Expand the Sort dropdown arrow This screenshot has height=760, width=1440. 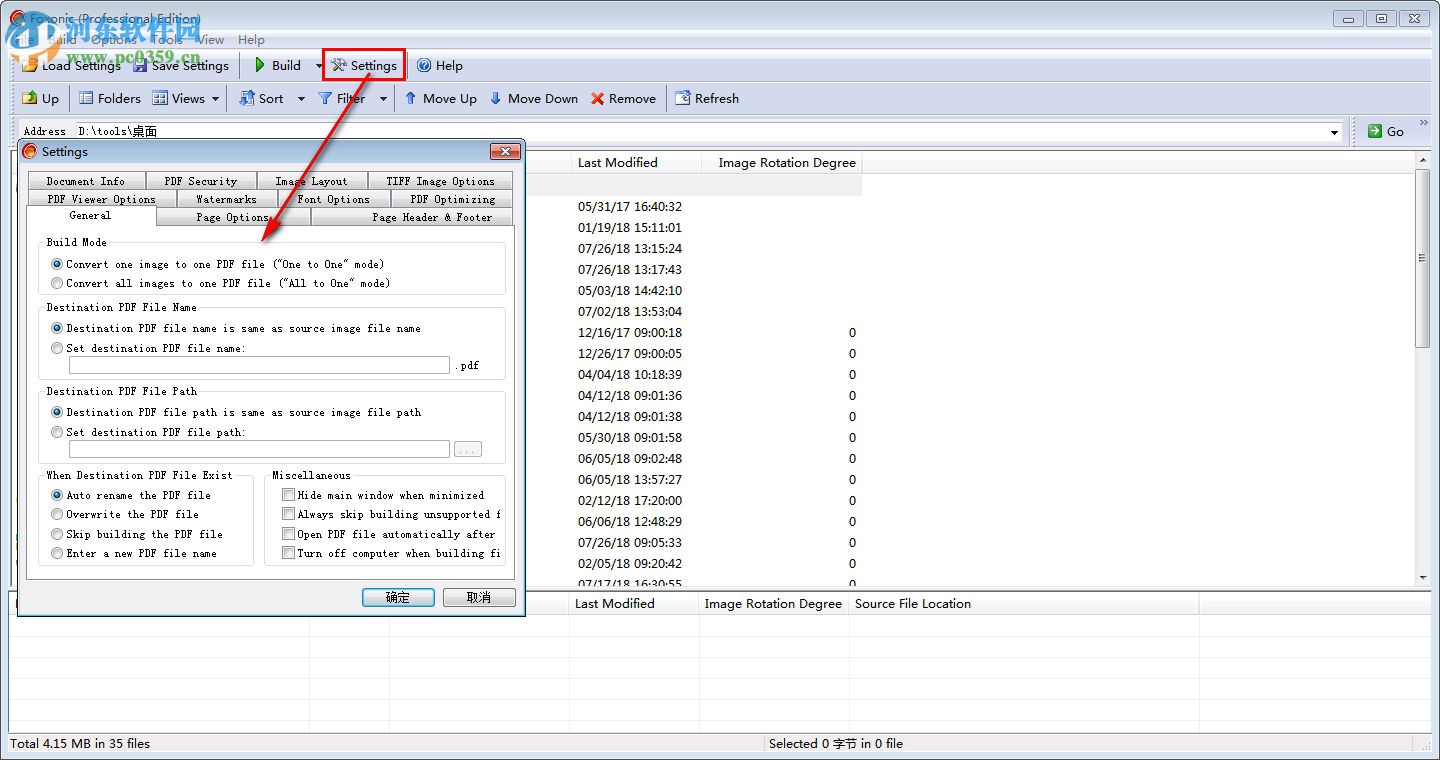point(301,98)
